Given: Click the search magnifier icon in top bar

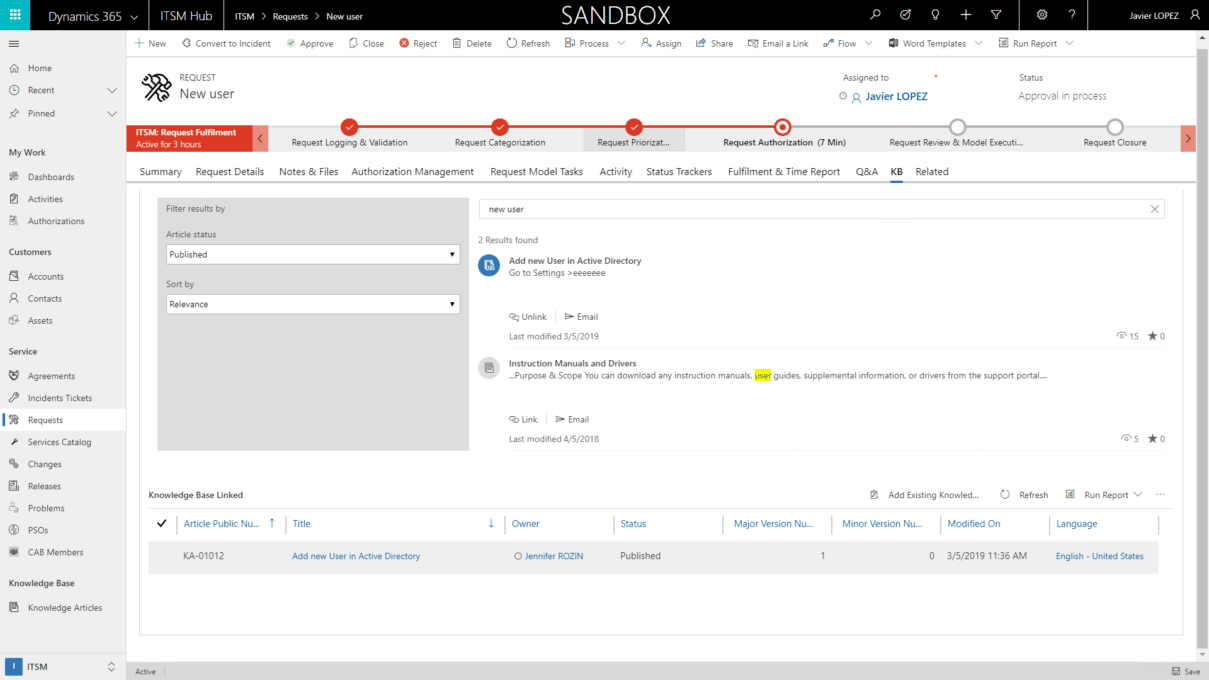Looking at the screenshot, I should click(875, 15).
